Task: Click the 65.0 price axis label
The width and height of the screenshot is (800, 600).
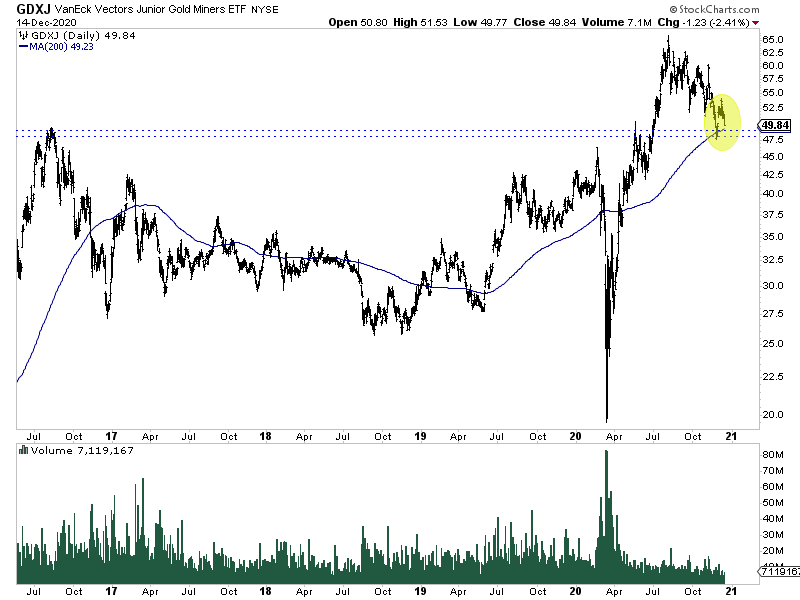Action: [772, 39]
